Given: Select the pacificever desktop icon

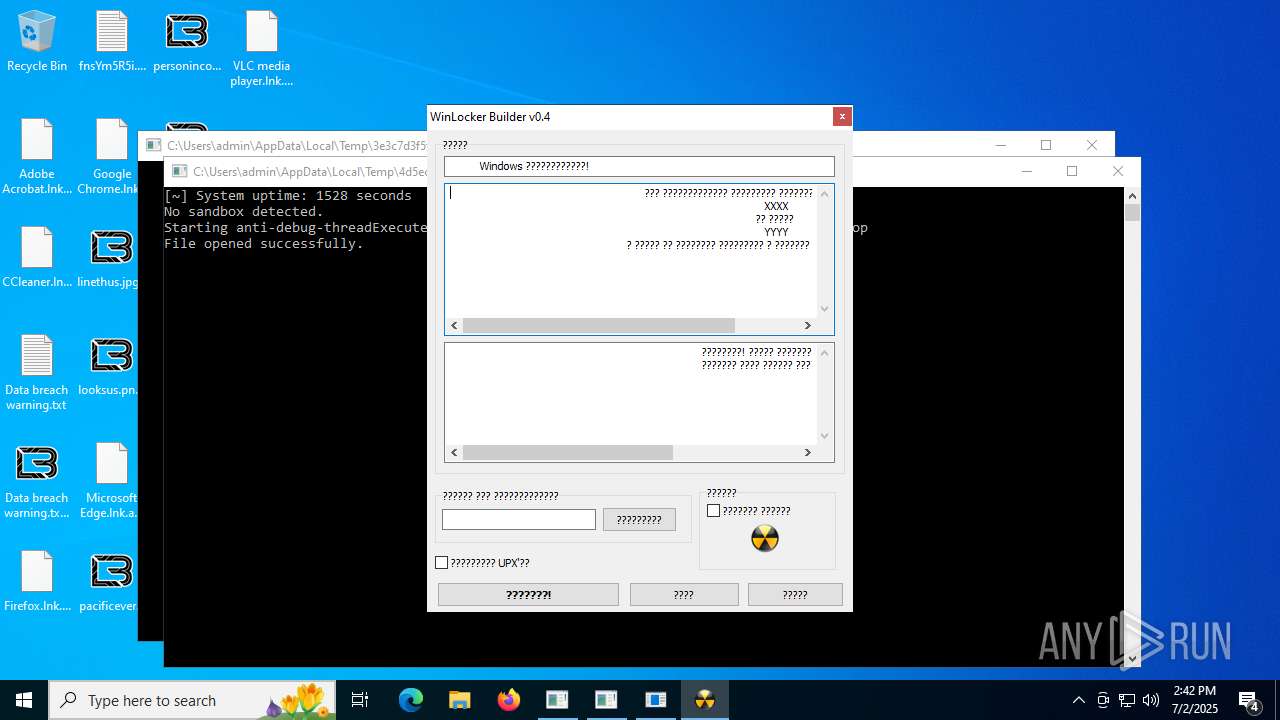Looking at the screenshot, I should coord(108,581).
